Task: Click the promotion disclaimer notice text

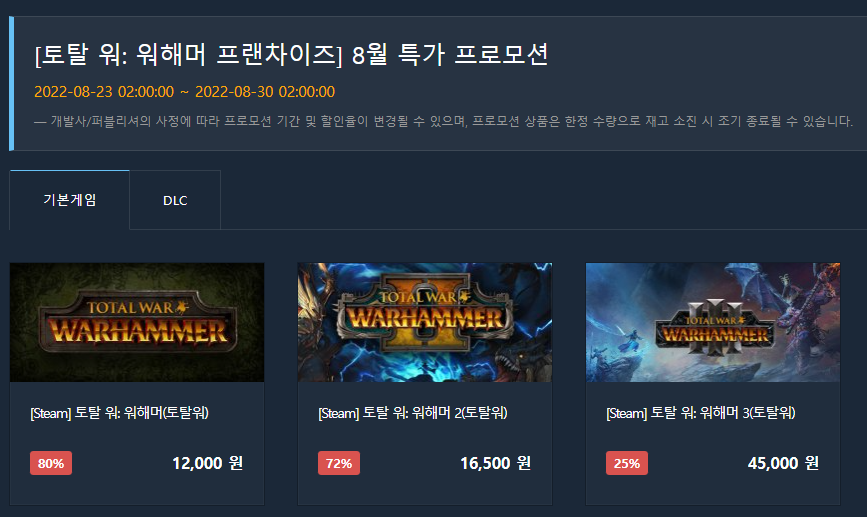Action: point(443,121)
